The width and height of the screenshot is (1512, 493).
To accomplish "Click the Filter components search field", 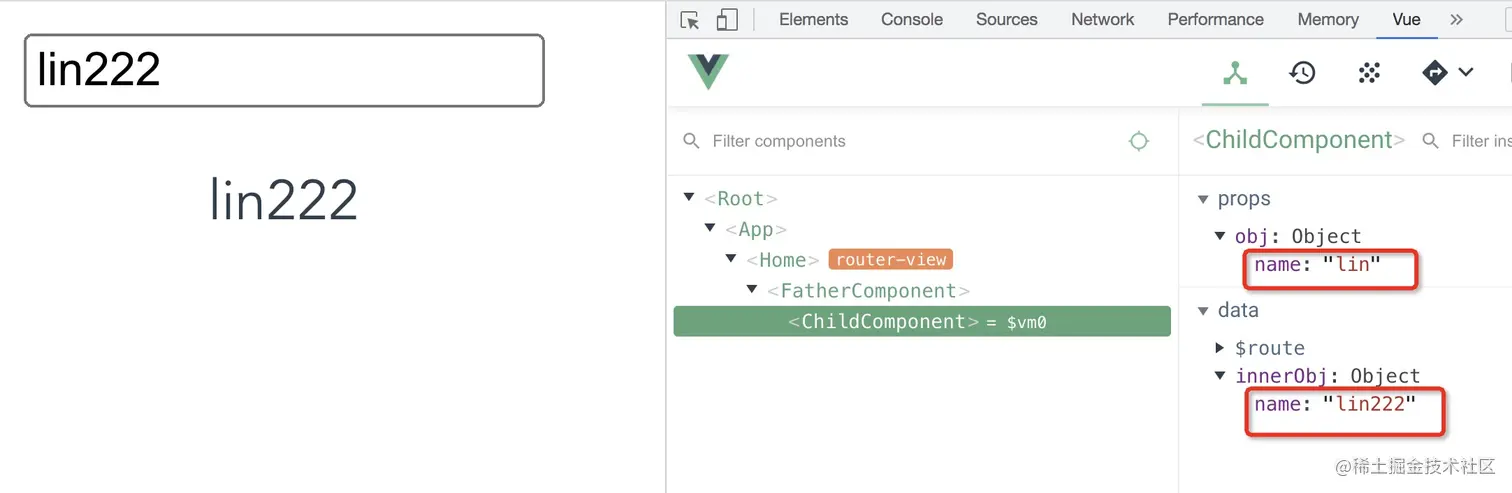I will [x=900, y=141].
